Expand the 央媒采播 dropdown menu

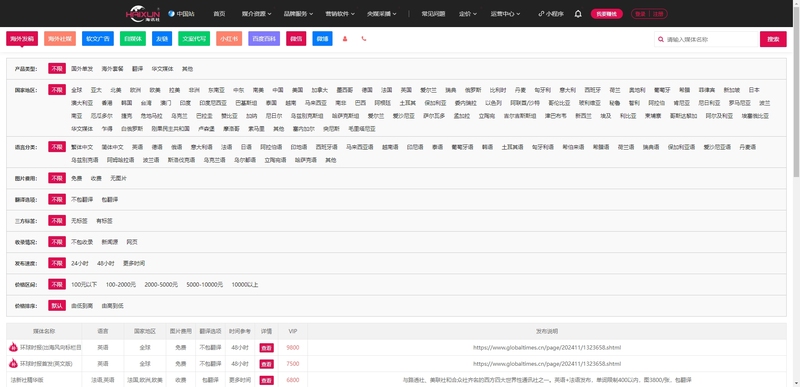point(382,14)
